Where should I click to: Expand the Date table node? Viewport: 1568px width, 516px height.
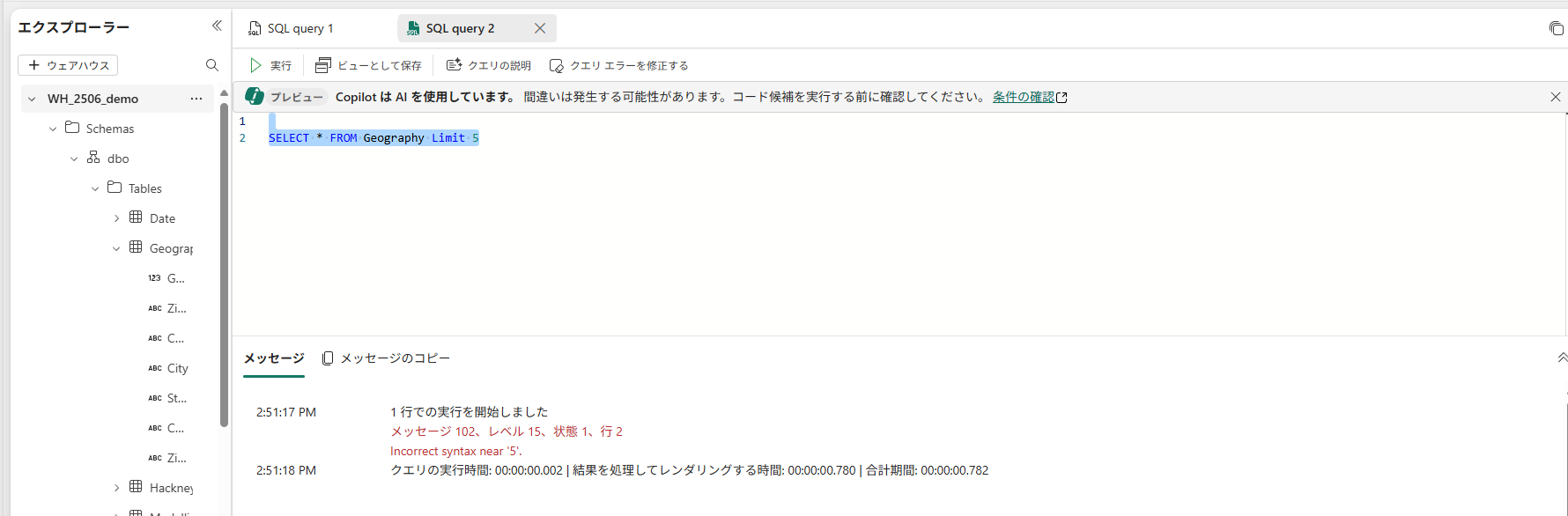pyautogui.click(x=116, y=218)
